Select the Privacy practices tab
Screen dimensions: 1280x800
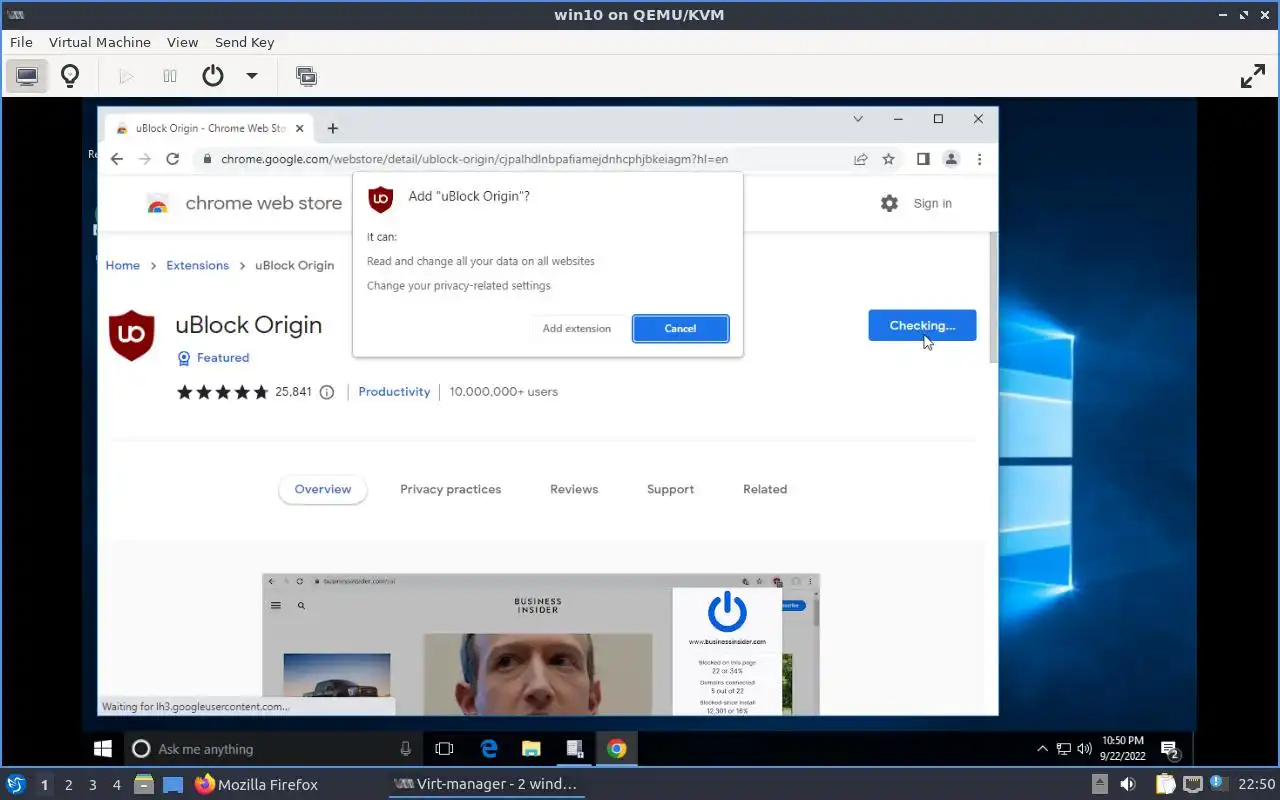(450, 489)
